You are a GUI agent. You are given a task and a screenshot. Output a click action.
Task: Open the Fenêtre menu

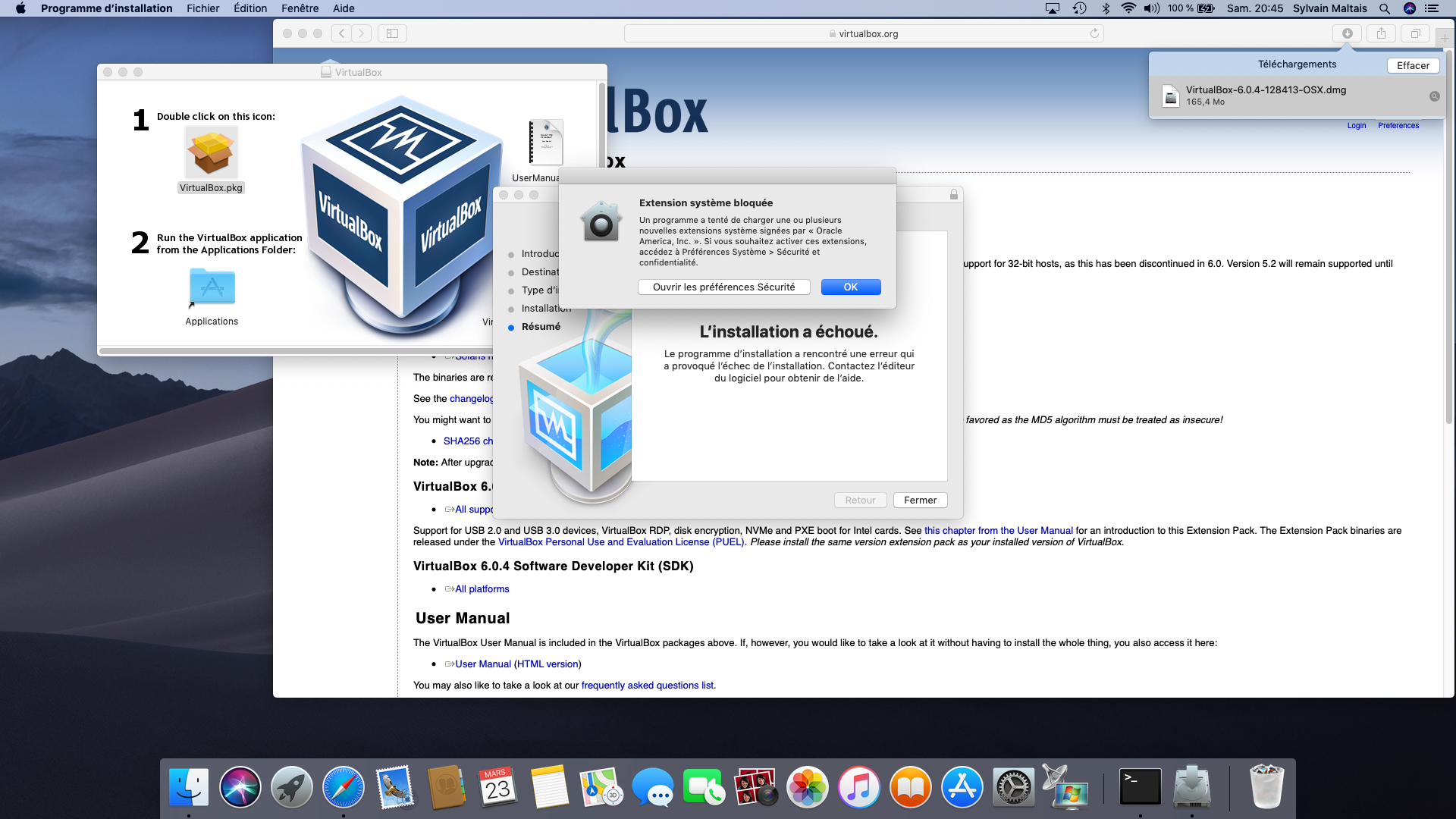(x=300, y=8)
